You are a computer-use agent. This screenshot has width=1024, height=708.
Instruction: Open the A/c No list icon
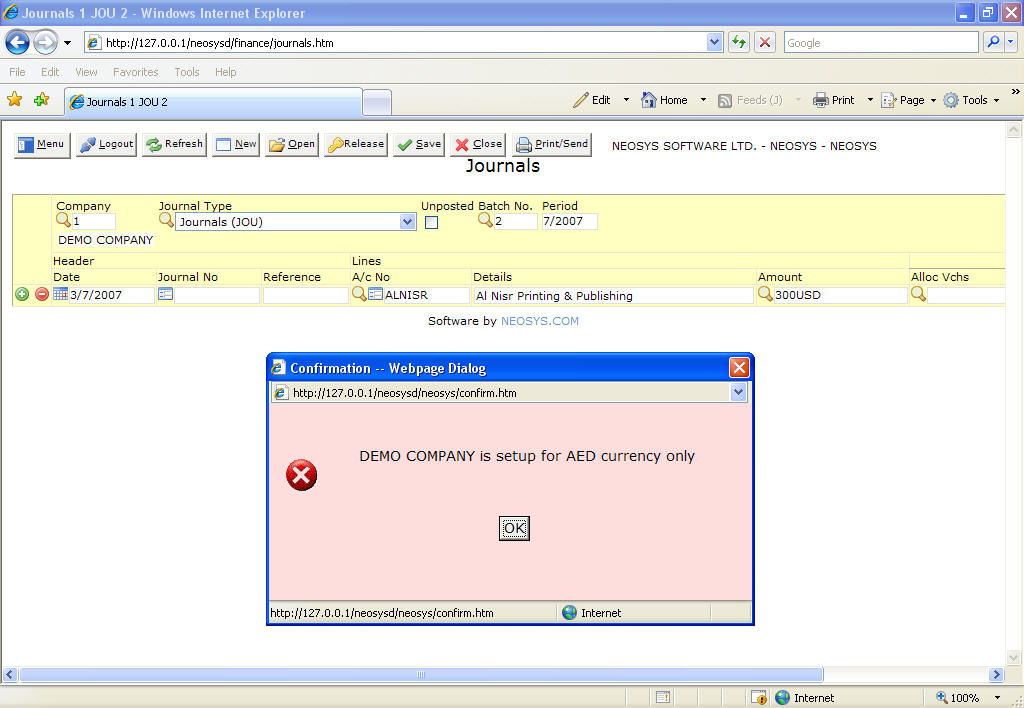coord(375,294)
